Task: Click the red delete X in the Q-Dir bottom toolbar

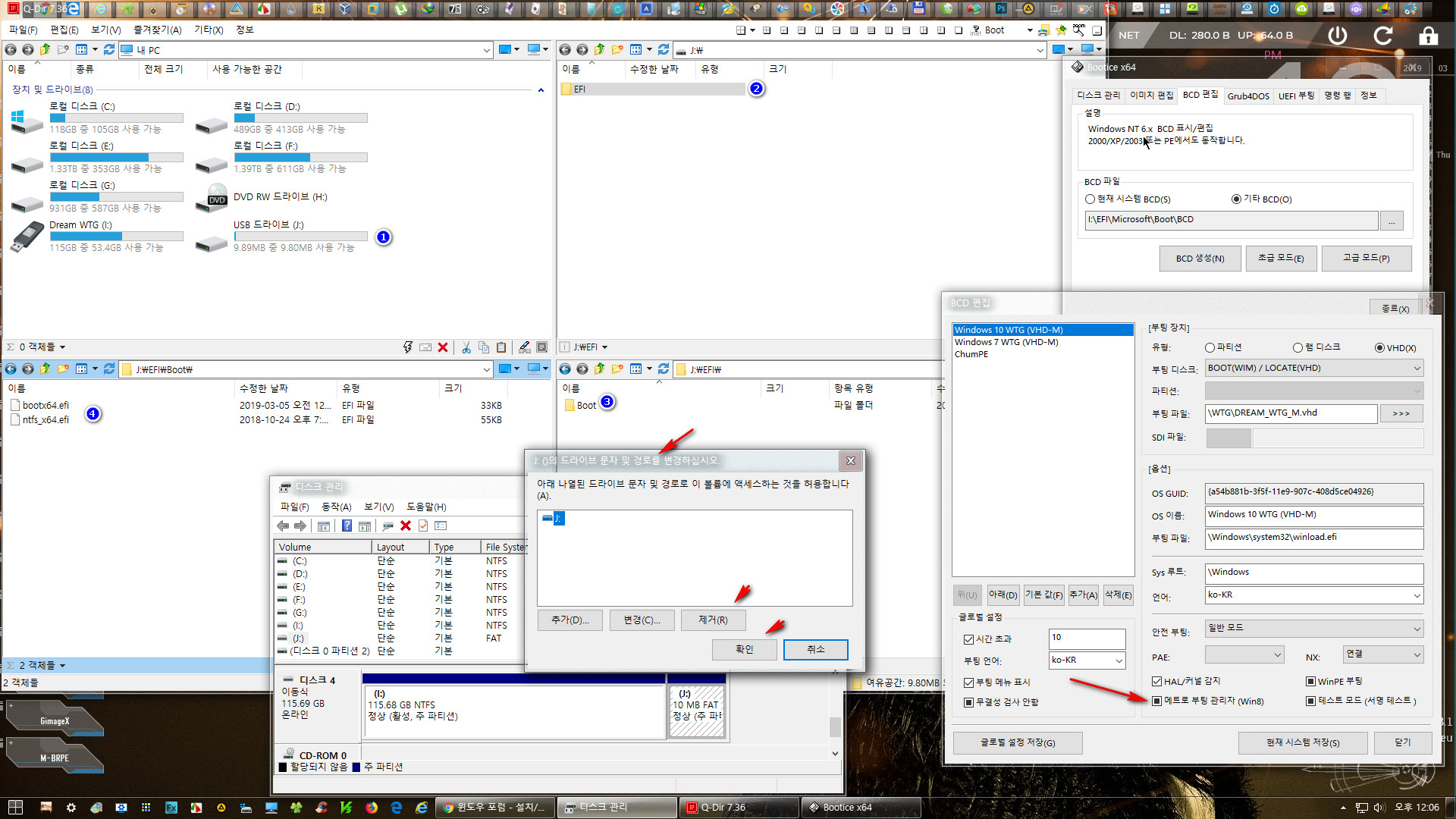Action: click(443, 347)
